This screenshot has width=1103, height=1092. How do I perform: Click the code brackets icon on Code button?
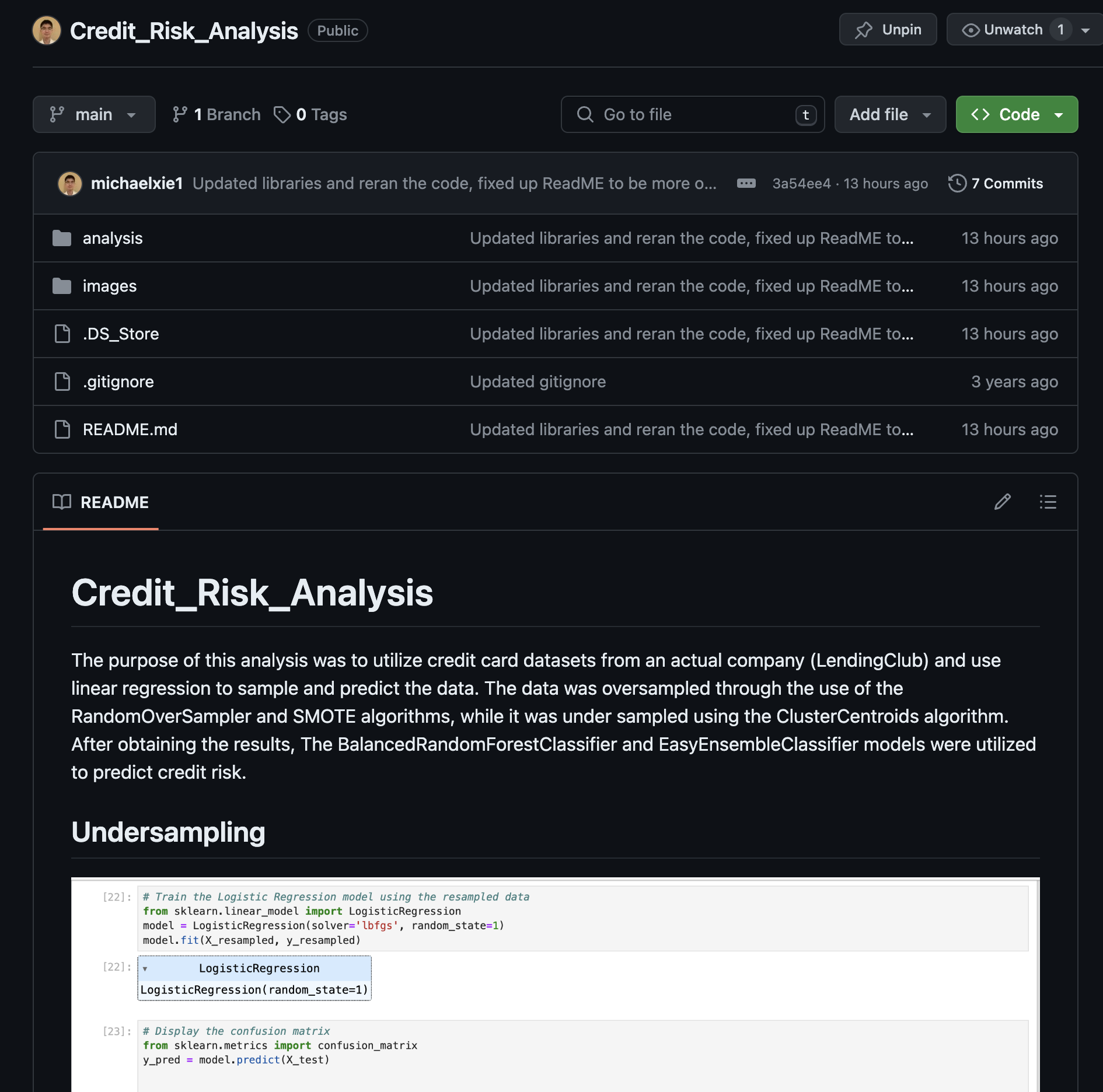pyautogui.click(x=980, y=114)
